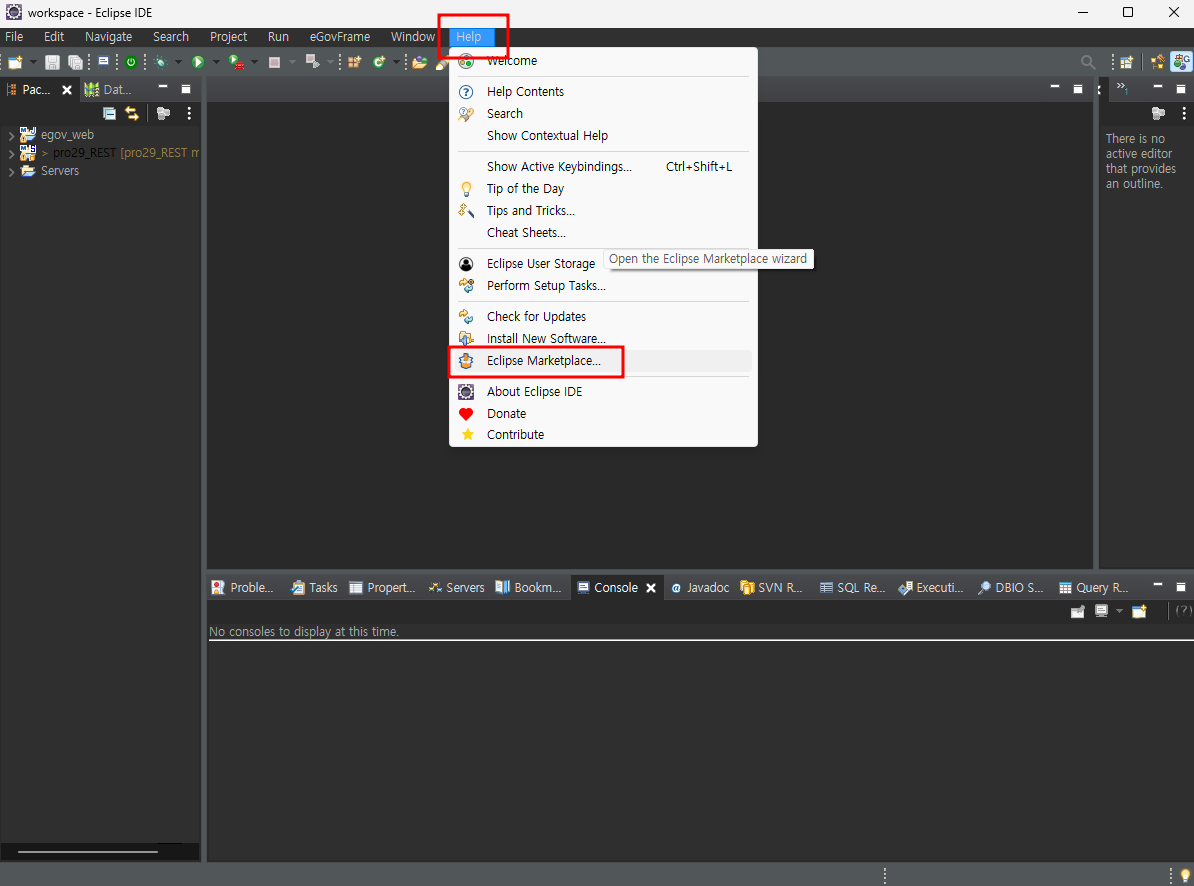The height and width of the screenshot is (886, 1194).
Task: Click the lightbulb tip icon in status bar
Action: (x=1185, y=875)
